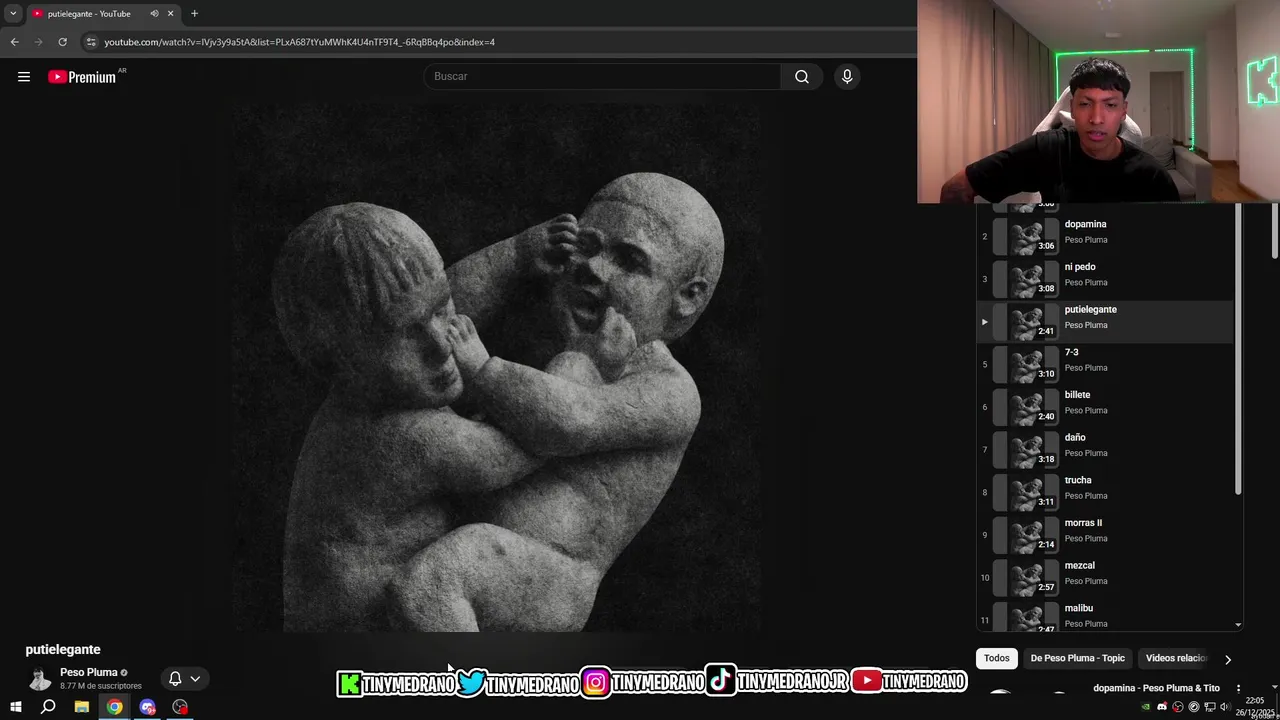This screenshot has height=720, width=1280.
Task: Open site information icon in address bar
Action: (x=91, y=42)
